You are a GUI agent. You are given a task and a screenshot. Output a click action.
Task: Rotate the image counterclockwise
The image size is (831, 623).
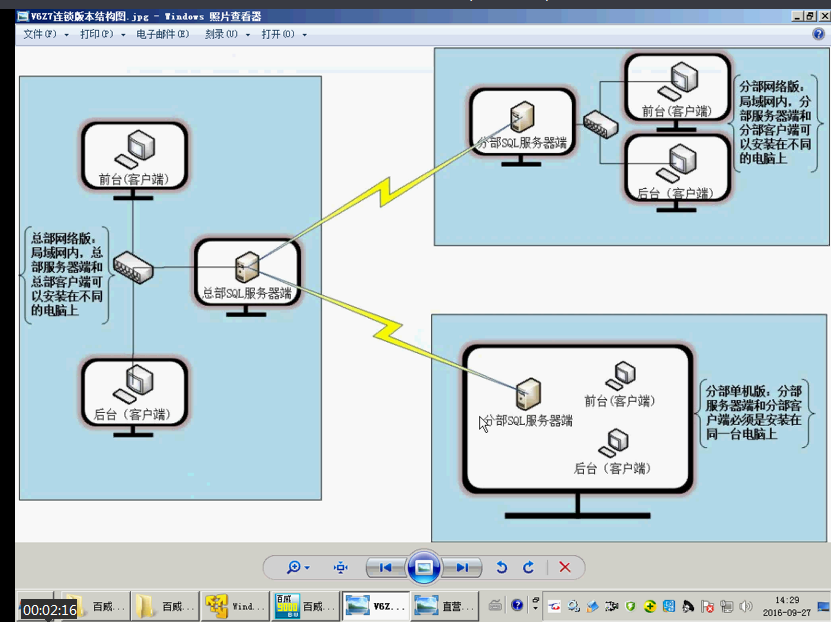tap(503, 567)
